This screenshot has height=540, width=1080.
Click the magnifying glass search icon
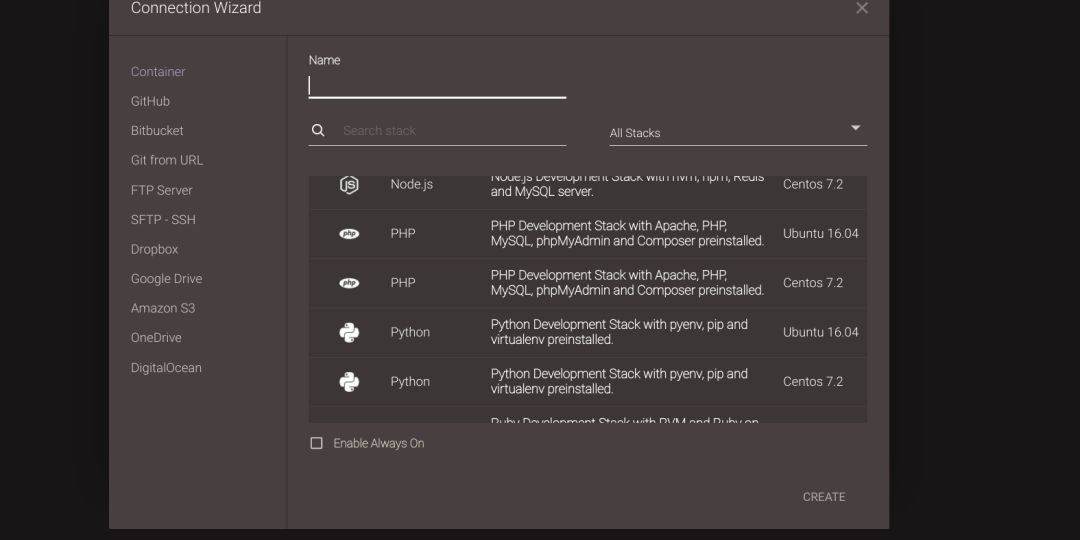[318, 130]
